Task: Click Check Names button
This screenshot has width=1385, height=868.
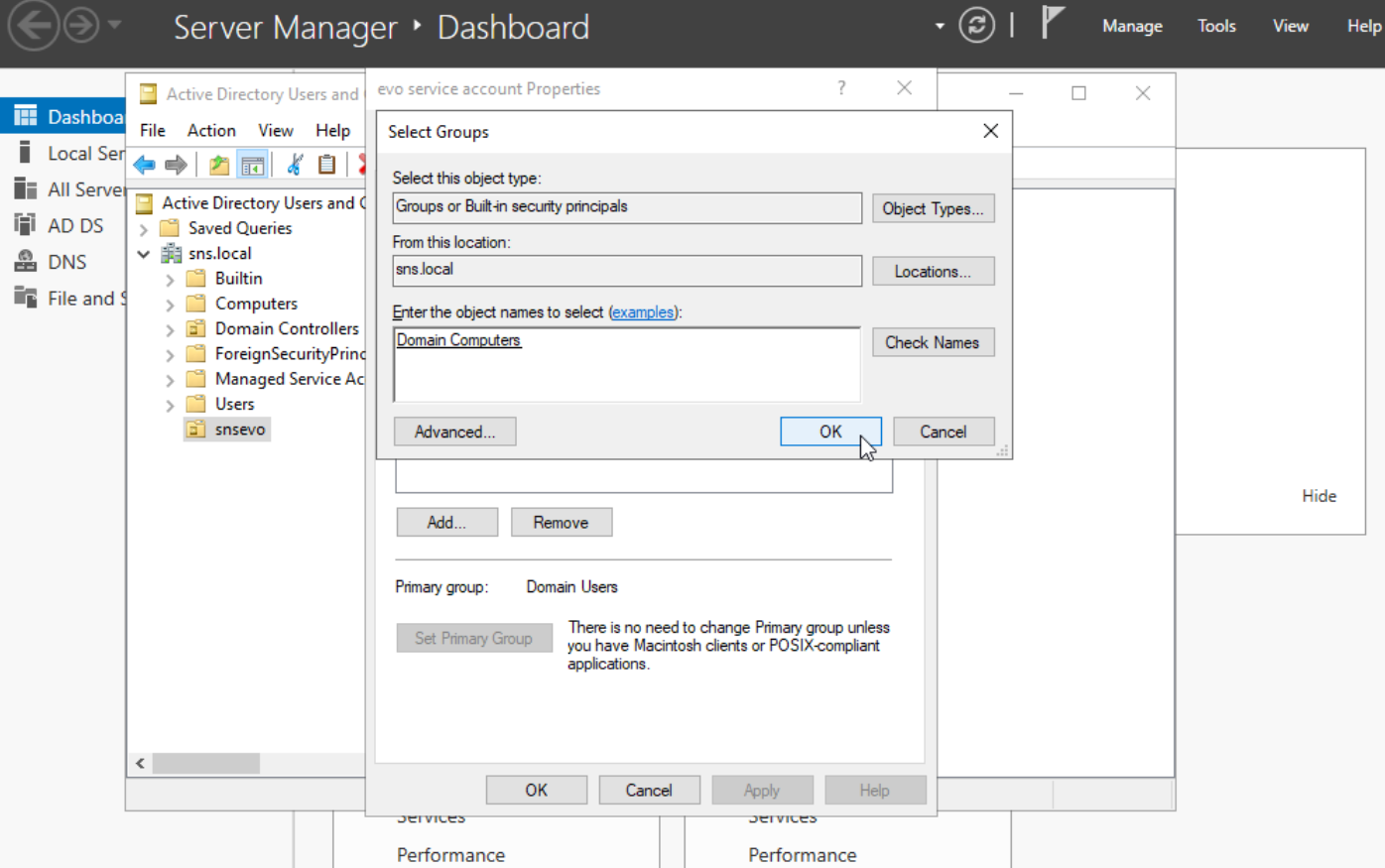Action: pyautogui.click(x=933, y=342)
